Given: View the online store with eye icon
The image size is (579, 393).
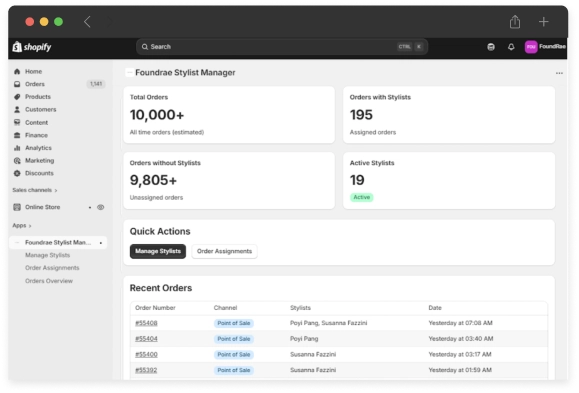Looking at the screenshot, I should pos(100,207).
